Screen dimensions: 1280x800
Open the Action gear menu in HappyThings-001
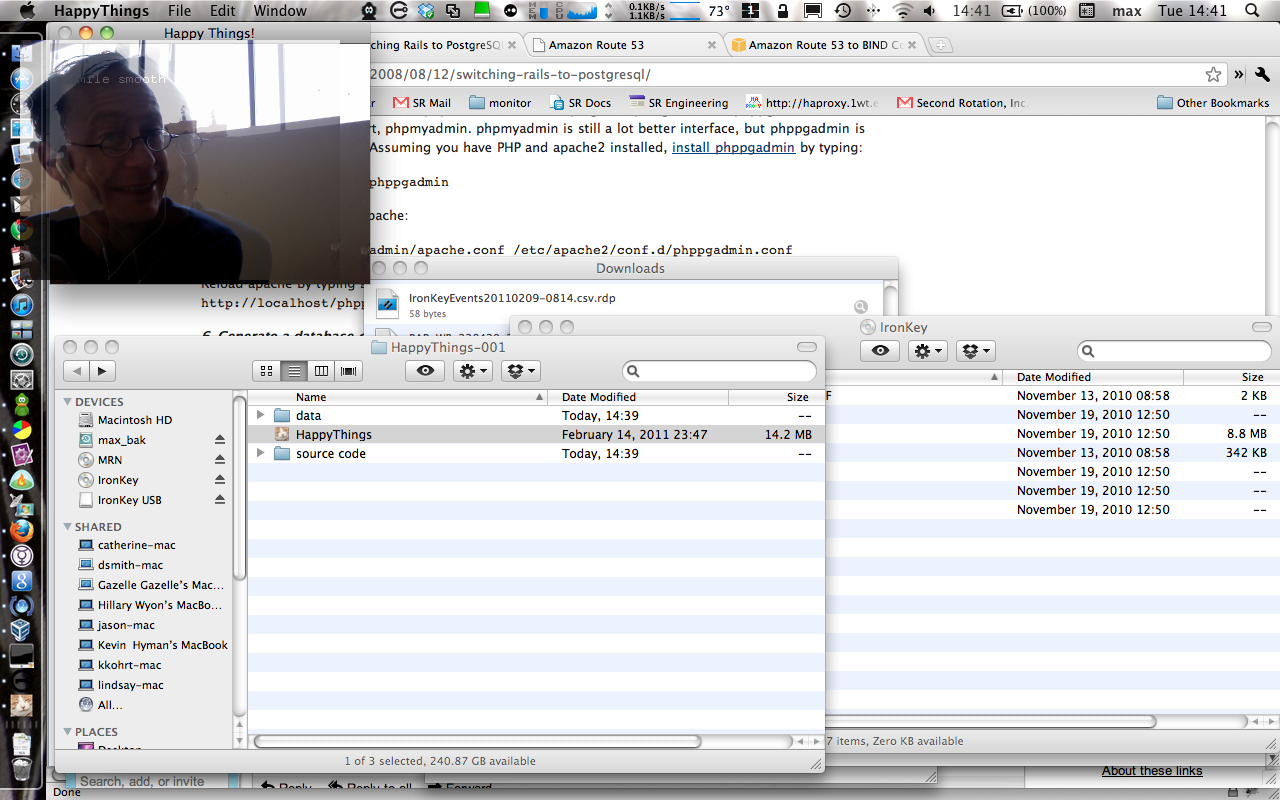(x=472, y=371)
